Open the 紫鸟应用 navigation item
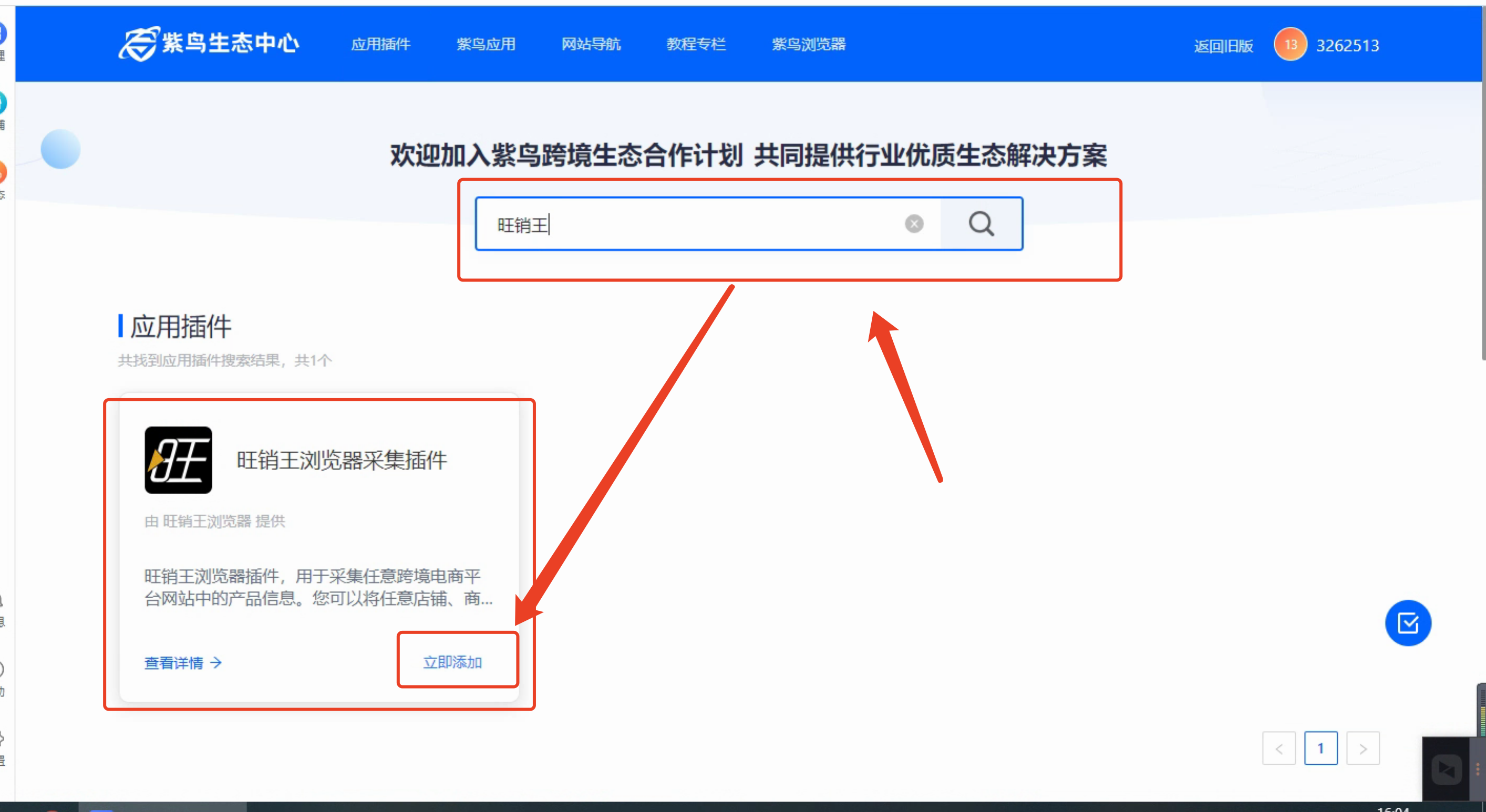The image size is (1486, 812). click(x=486, y=45)
